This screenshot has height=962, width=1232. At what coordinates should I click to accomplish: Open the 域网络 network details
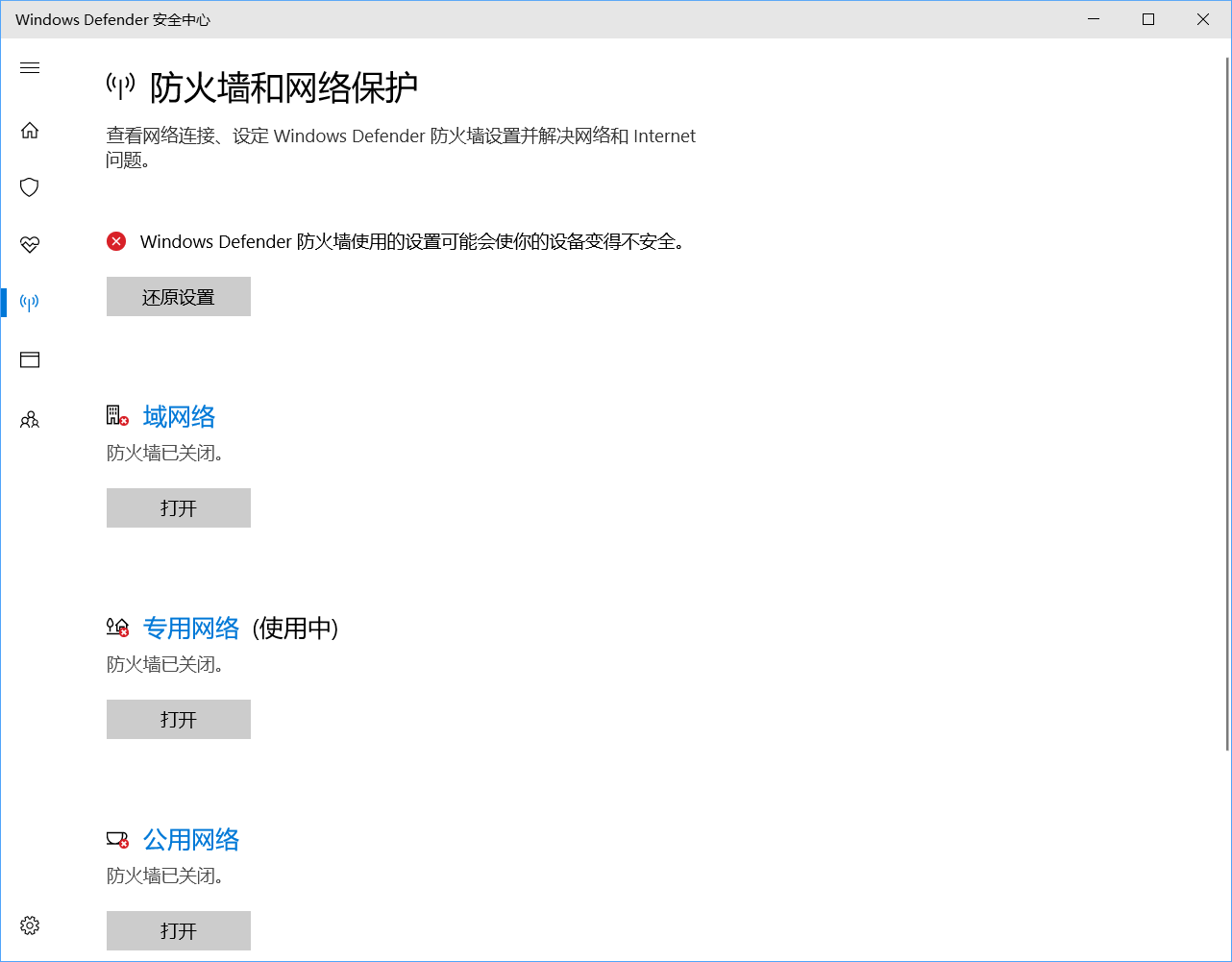[x=179, y=415]
